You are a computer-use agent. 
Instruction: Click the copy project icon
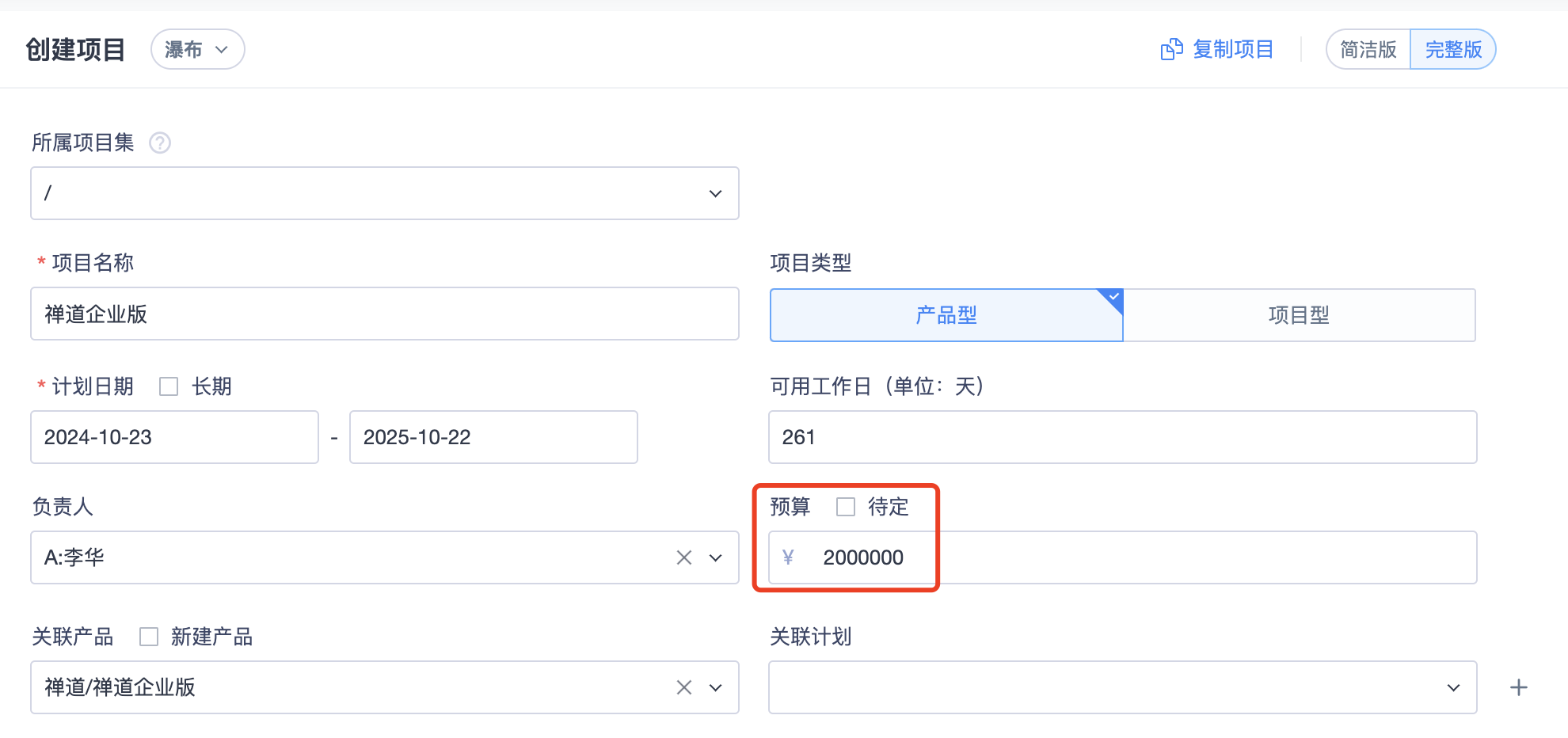click(x=1171, y=50)
